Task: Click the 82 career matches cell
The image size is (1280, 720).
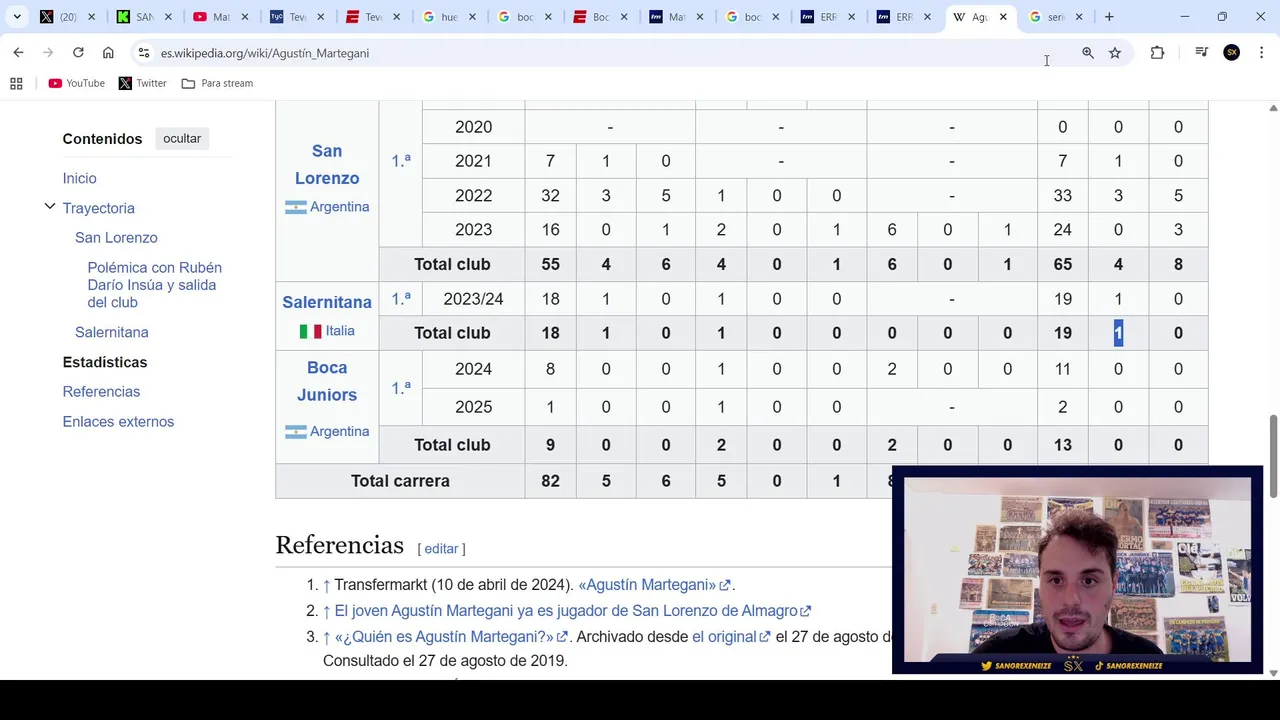Action: pyautogui.click(x=550, y=481)
